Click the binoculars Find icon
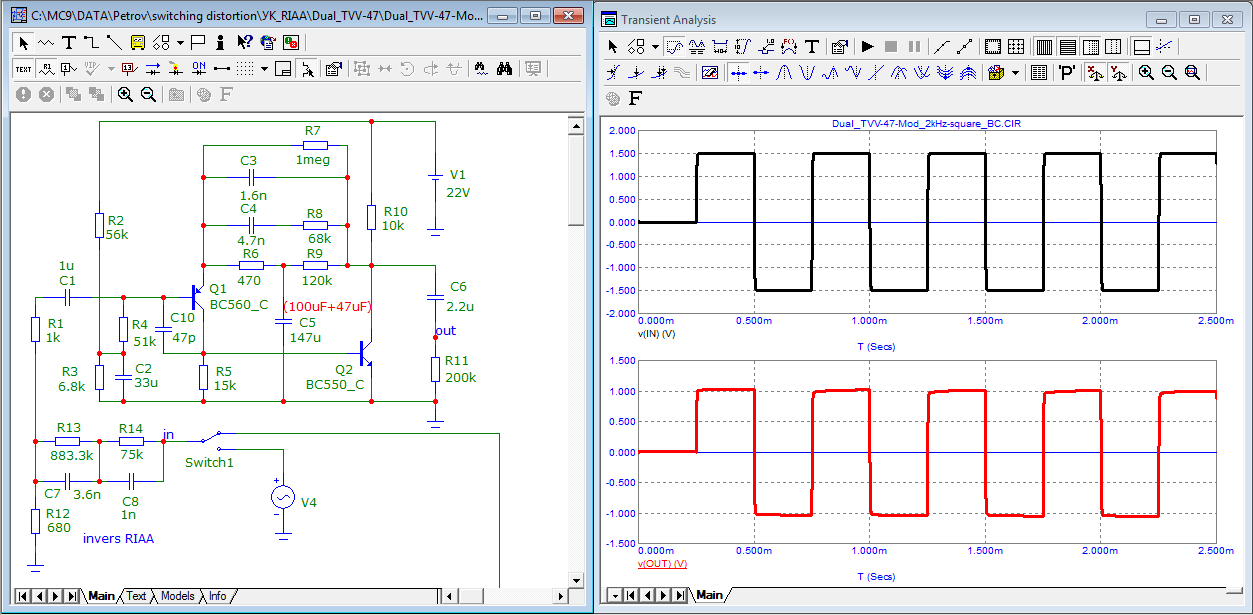1253x615 pixels. coord(505,69)
